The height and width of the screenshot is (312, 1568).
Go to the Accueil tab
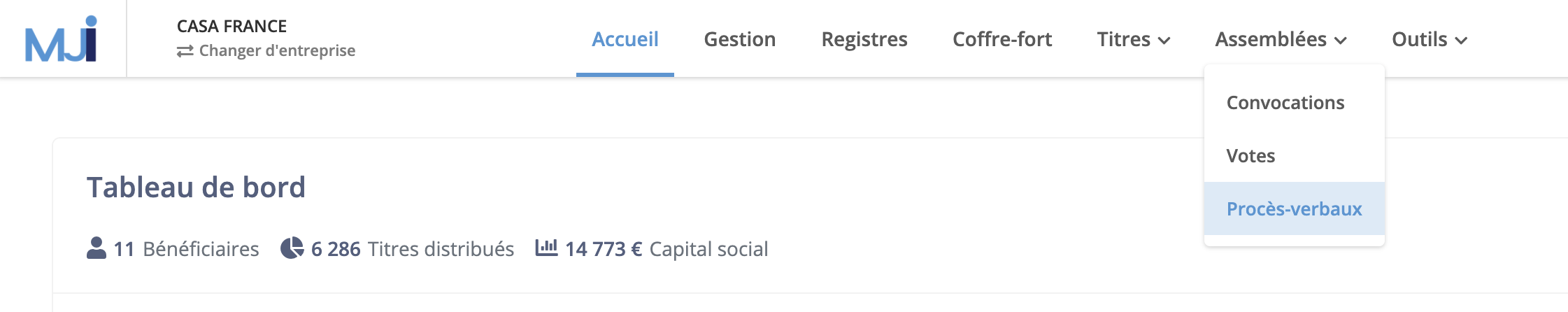(x=625, y=39)
